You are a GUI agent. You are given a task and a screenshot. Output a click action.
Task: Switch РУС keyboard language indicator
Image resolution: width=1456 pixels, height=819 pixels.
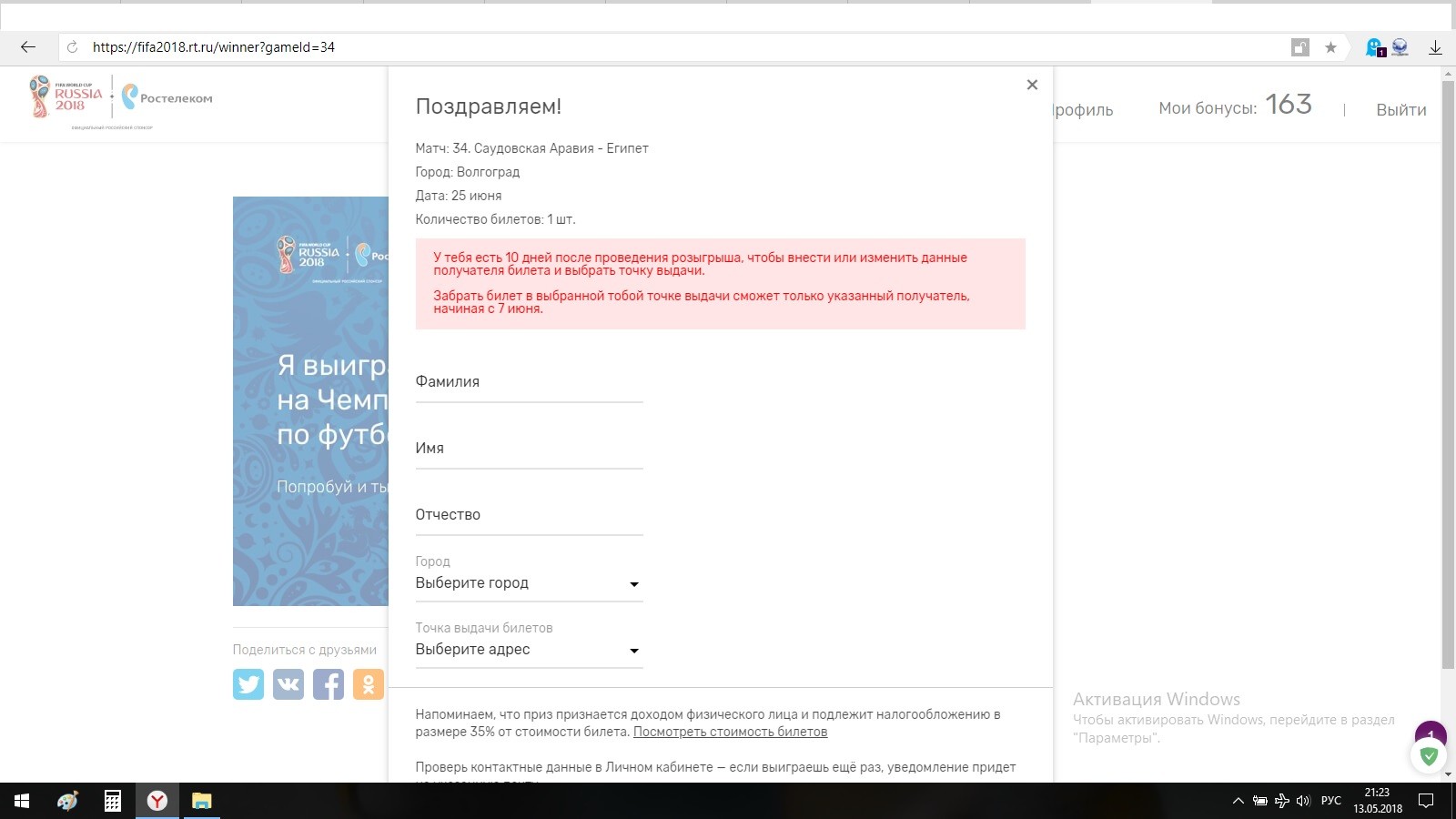coord(1331,801)
